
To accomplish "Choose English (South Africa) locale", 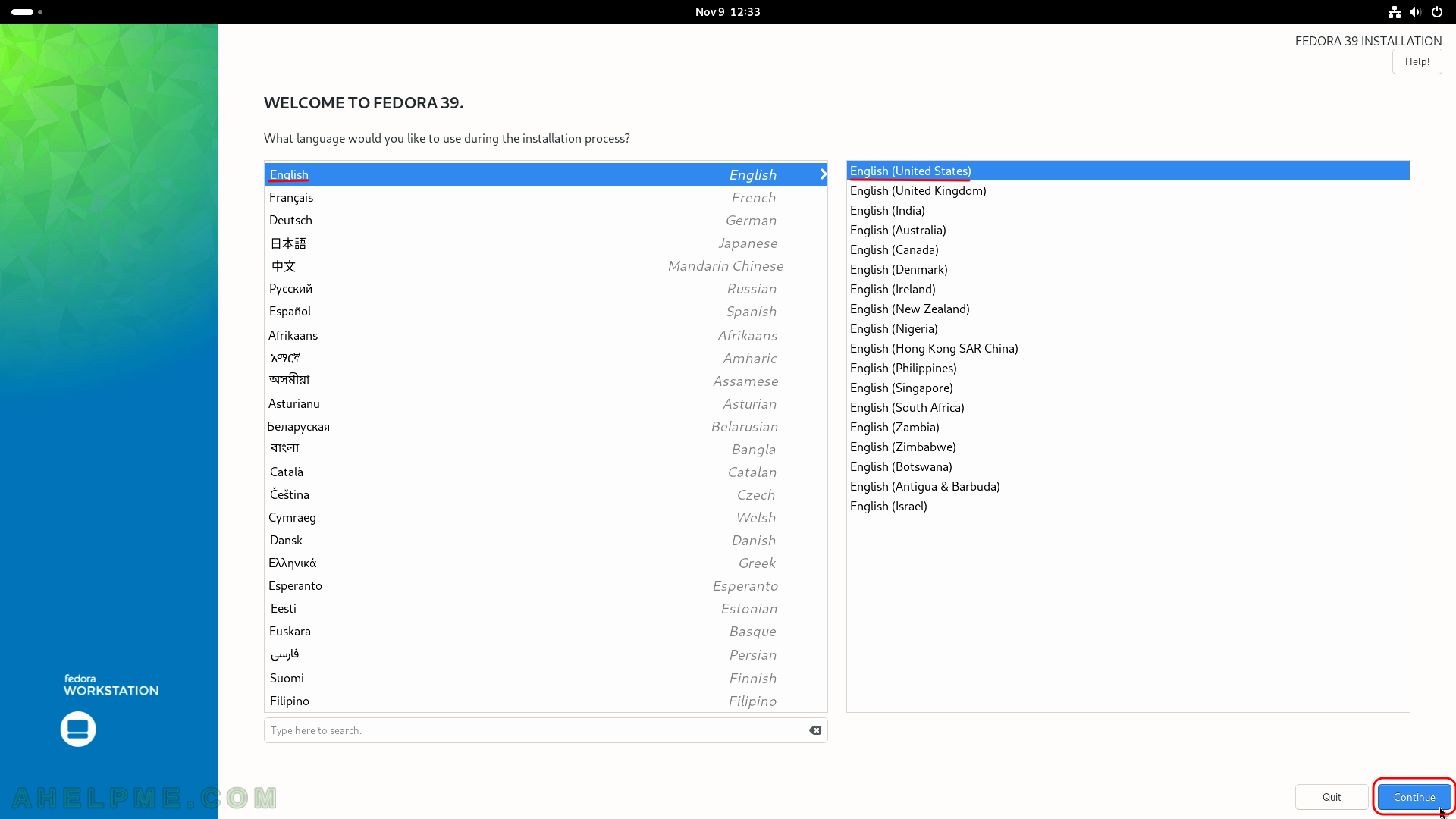I will point(1128,407).
